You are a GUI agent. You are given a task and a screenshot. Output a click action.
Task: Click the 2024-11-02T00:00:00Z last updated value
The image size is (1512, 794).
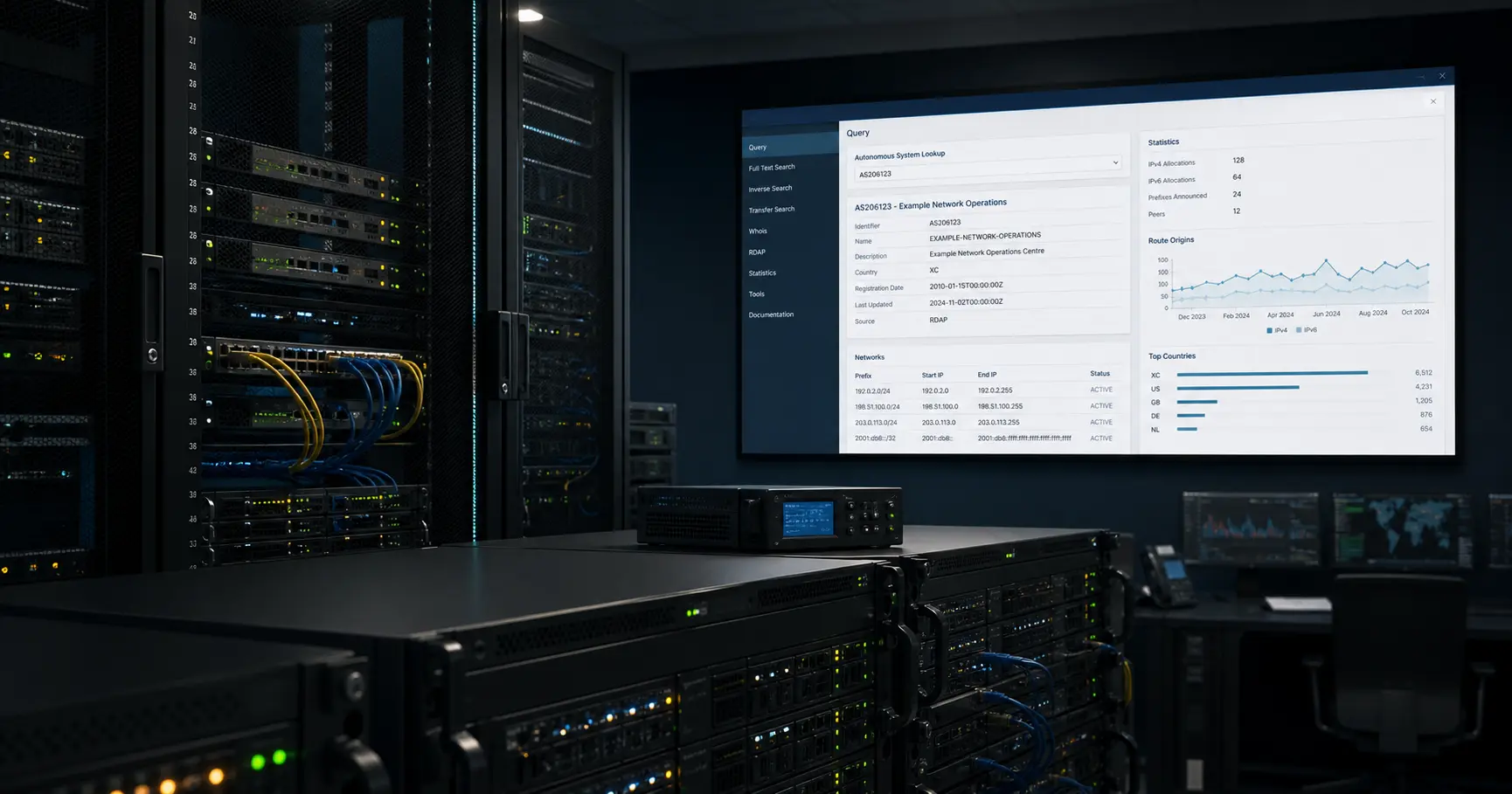point(966,302)
